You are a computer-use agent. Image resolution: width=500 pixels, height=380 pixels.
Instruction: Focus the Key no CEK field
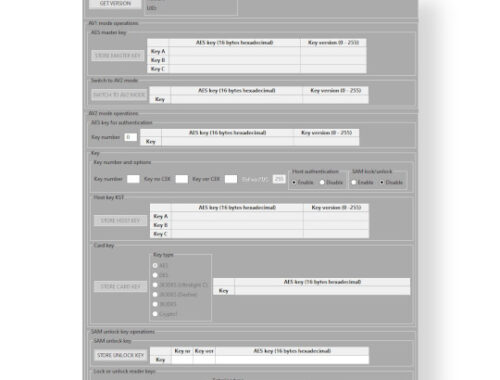pyautogui.click(x=182, y=179)
